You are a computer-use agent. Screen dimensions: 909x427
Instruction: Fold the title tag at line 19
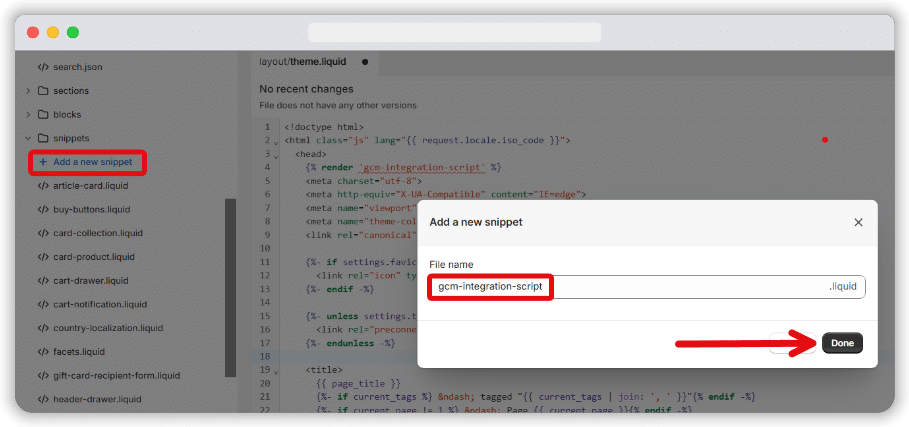[277, 372]
